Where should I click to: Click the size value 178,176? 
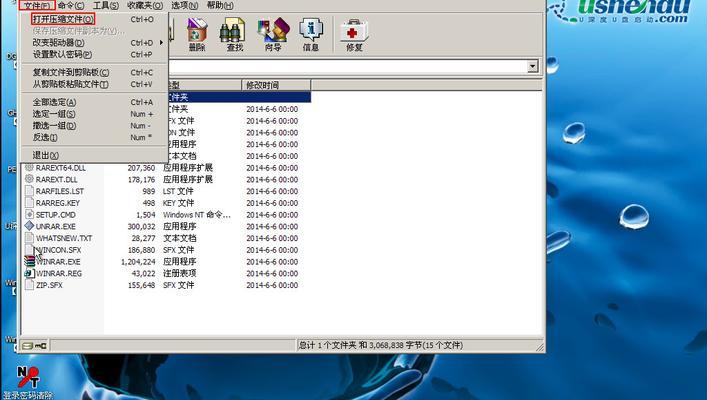[141, 179]
